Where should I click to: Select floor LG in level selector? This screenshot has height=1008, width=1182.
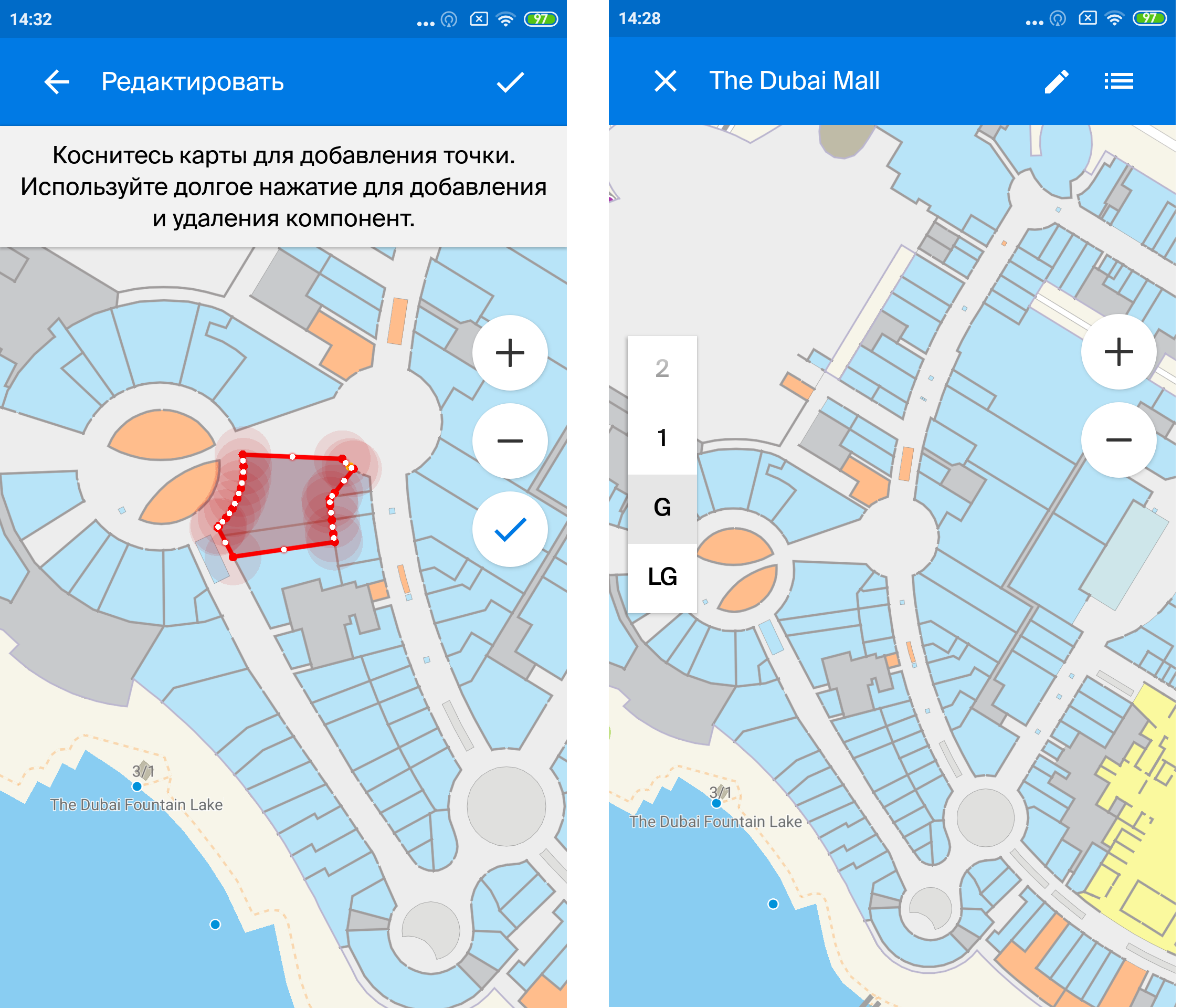pyautogui.click(x=661, y=576)
